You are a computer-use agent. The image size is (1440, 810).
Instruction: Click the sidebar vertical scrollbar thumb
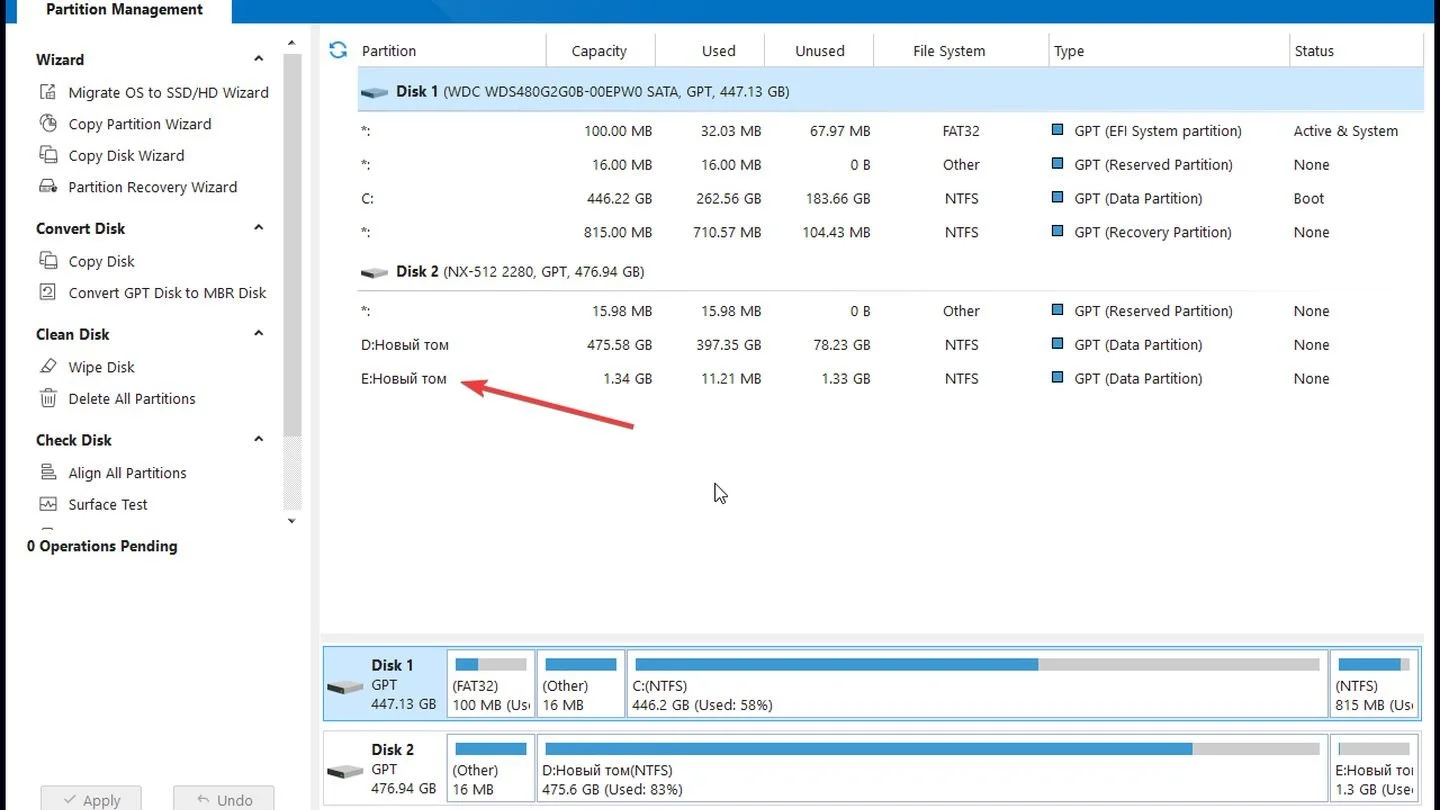pyautogui.click(x=292, y=245)
